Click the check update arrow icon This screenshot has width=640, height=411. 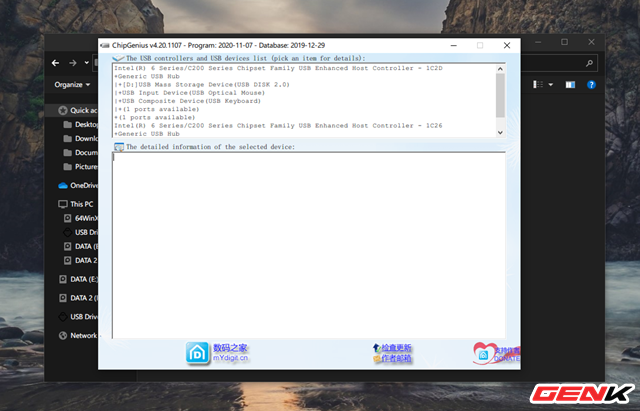tap(376, 348)
